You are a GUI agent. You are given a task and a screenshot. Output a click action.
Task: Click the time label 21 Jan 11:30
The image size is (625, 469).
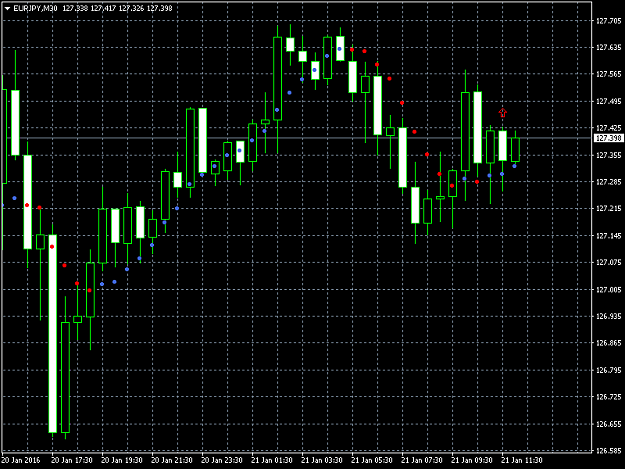coord(522,460)
